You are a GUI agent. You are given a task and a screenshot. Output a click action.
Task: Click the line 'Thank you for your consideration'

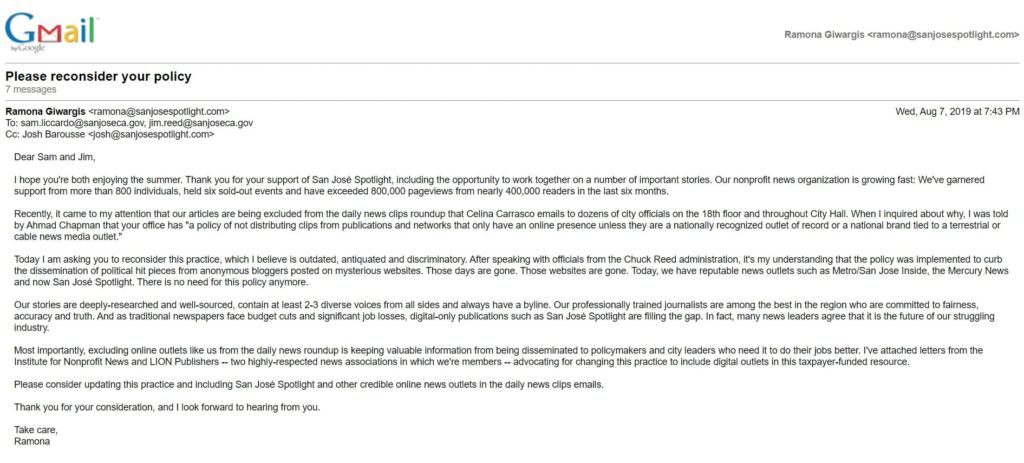(167, 407)
